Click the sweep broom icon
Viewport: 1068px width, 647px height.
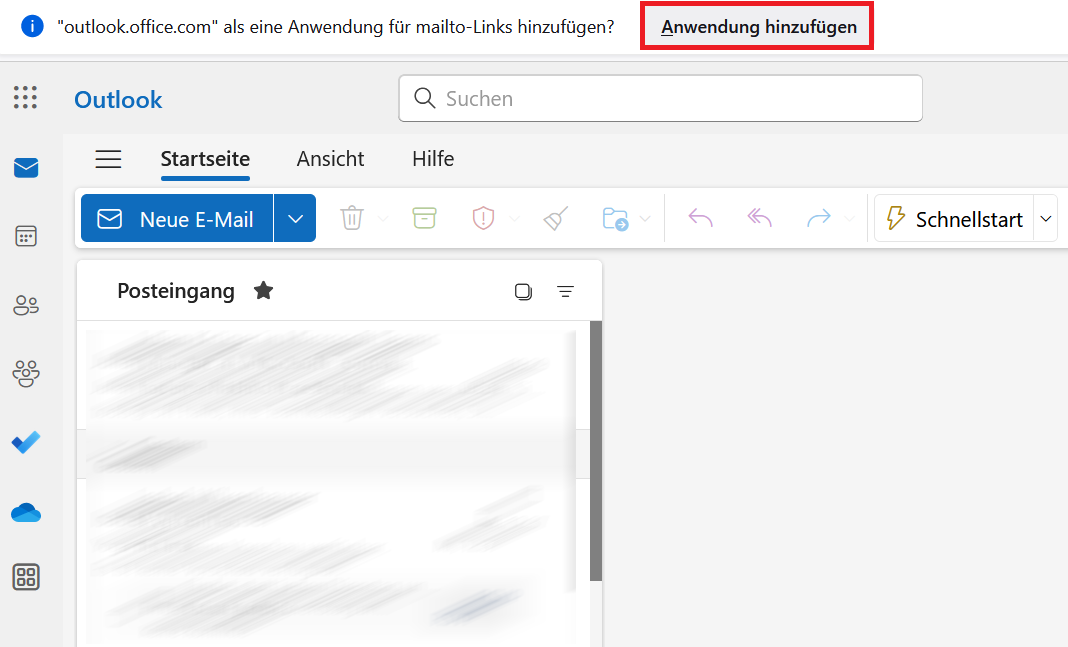[x=556, y=219]
